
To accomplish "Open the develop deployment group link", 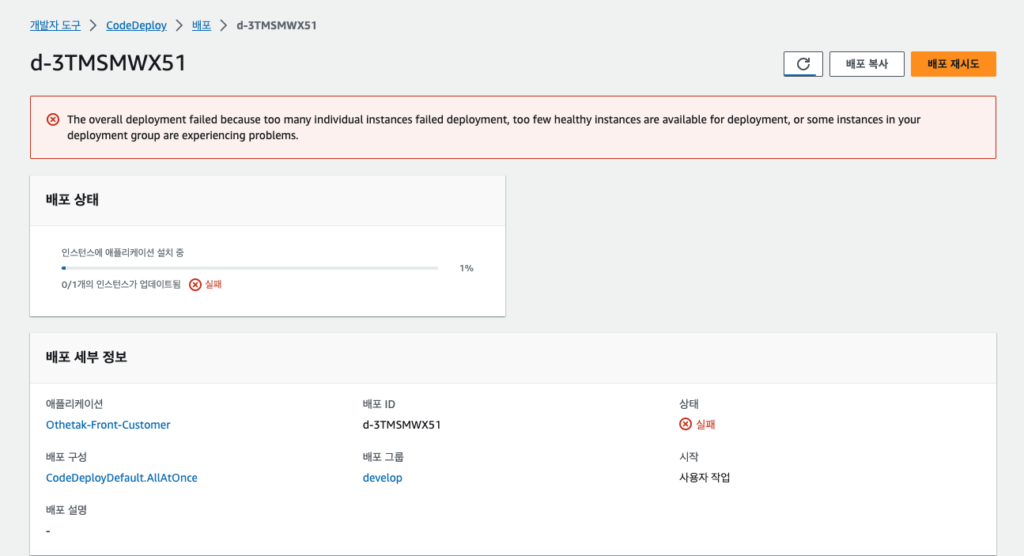I will click(382, 478).
